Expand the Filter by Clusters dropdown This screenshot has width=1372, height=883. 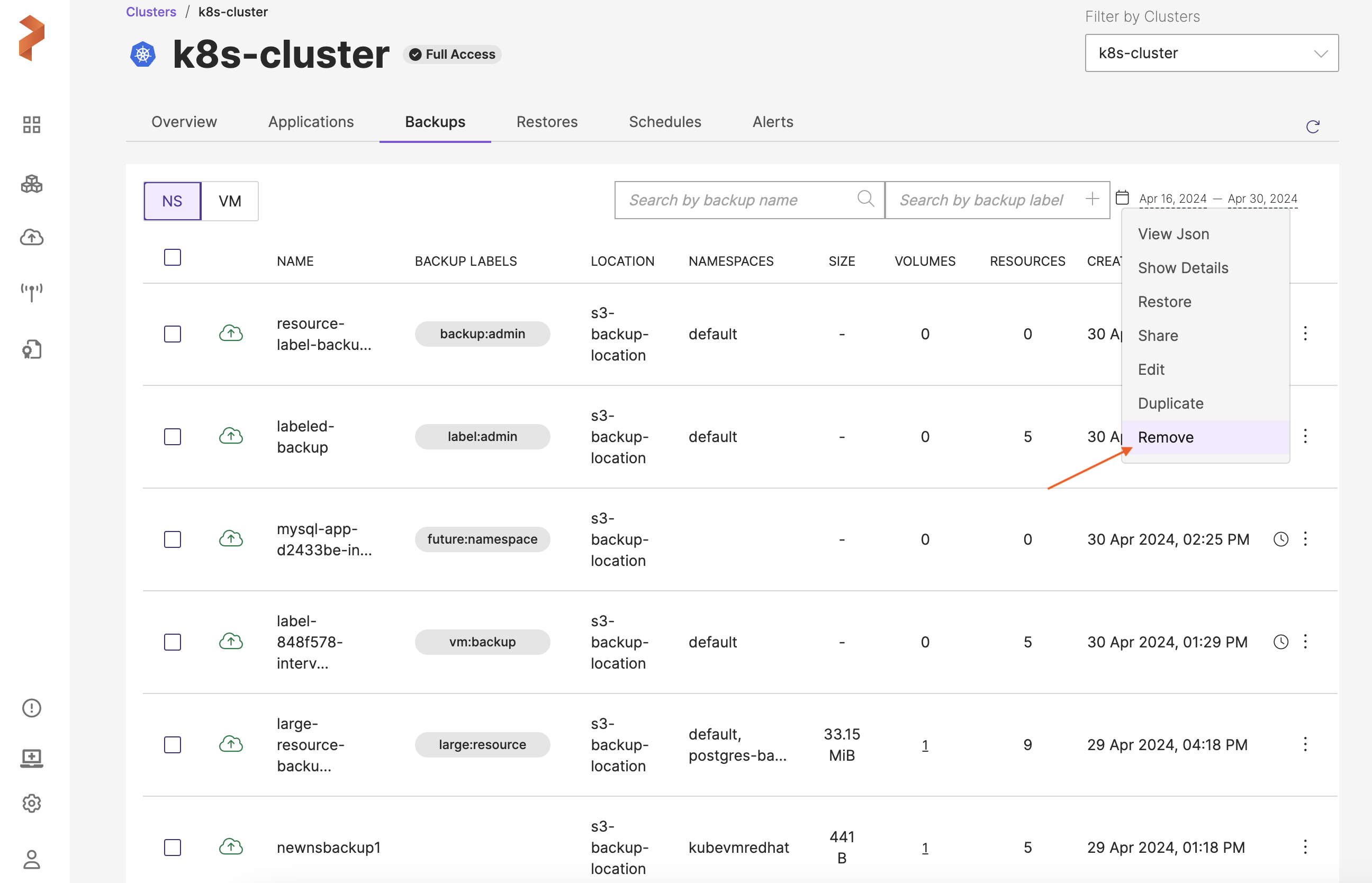pyautogui.click(x=1211, y=53)
